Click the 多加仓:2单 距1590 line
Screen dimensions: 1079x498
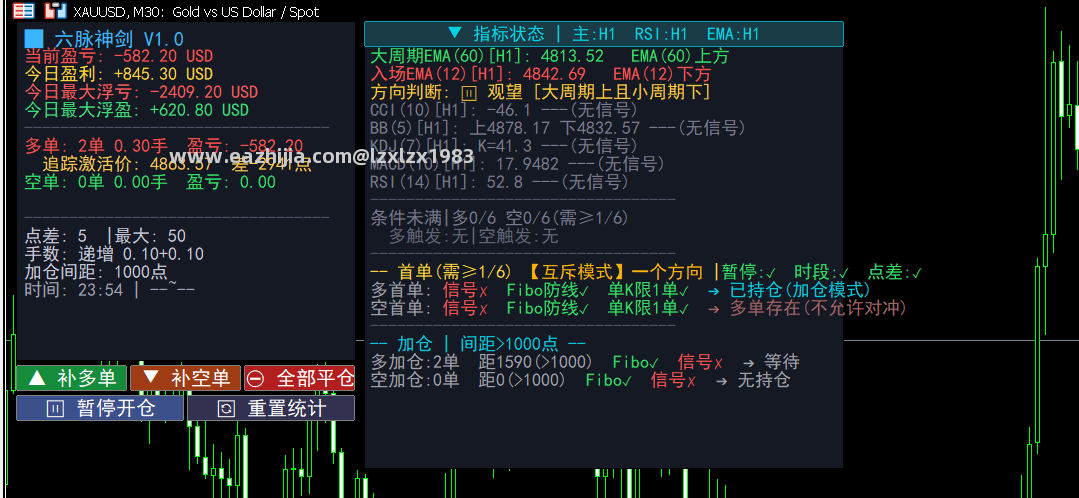pos(585,362)
